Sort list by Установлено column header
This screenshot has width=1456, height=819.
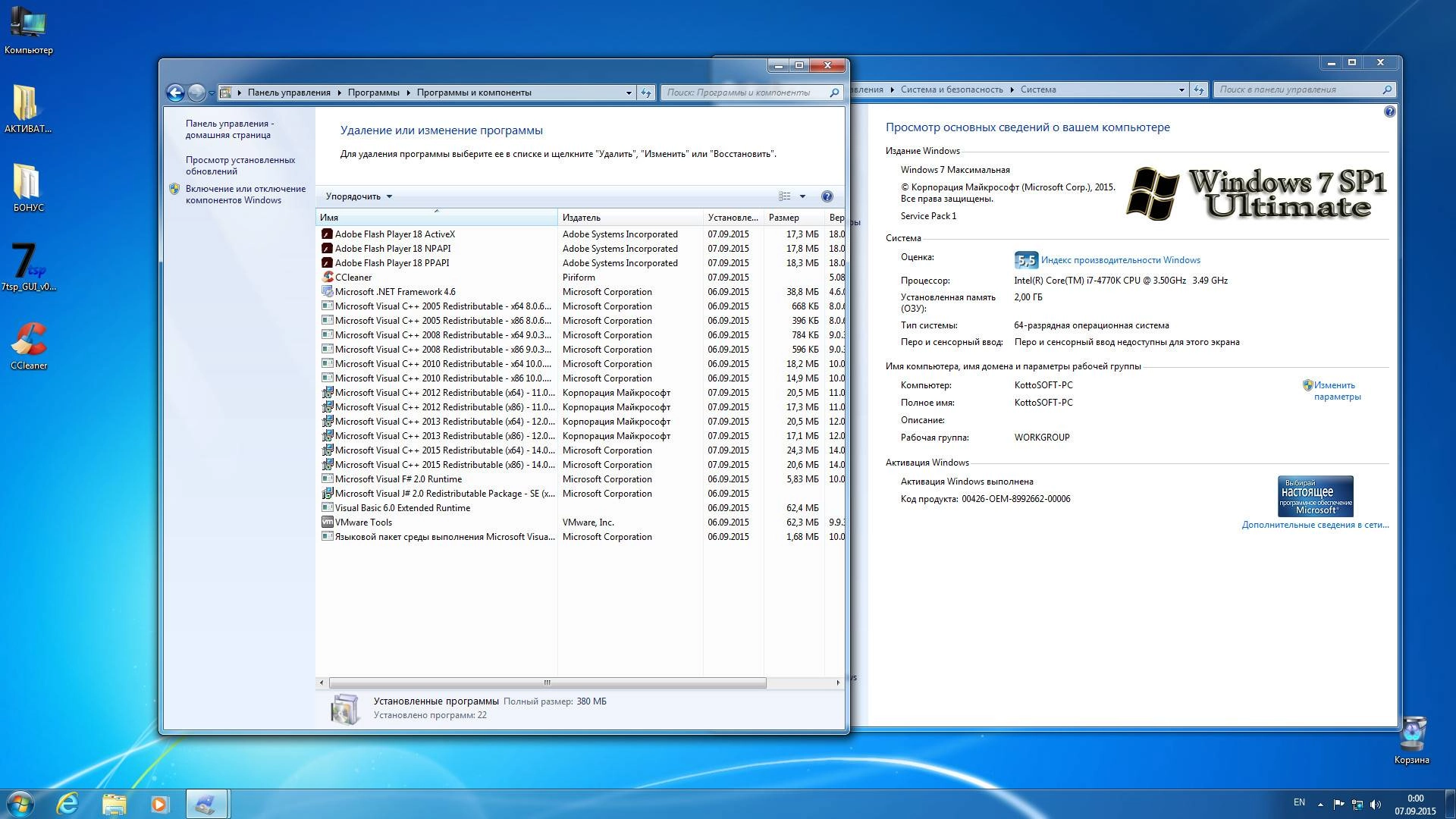(733, 218)
